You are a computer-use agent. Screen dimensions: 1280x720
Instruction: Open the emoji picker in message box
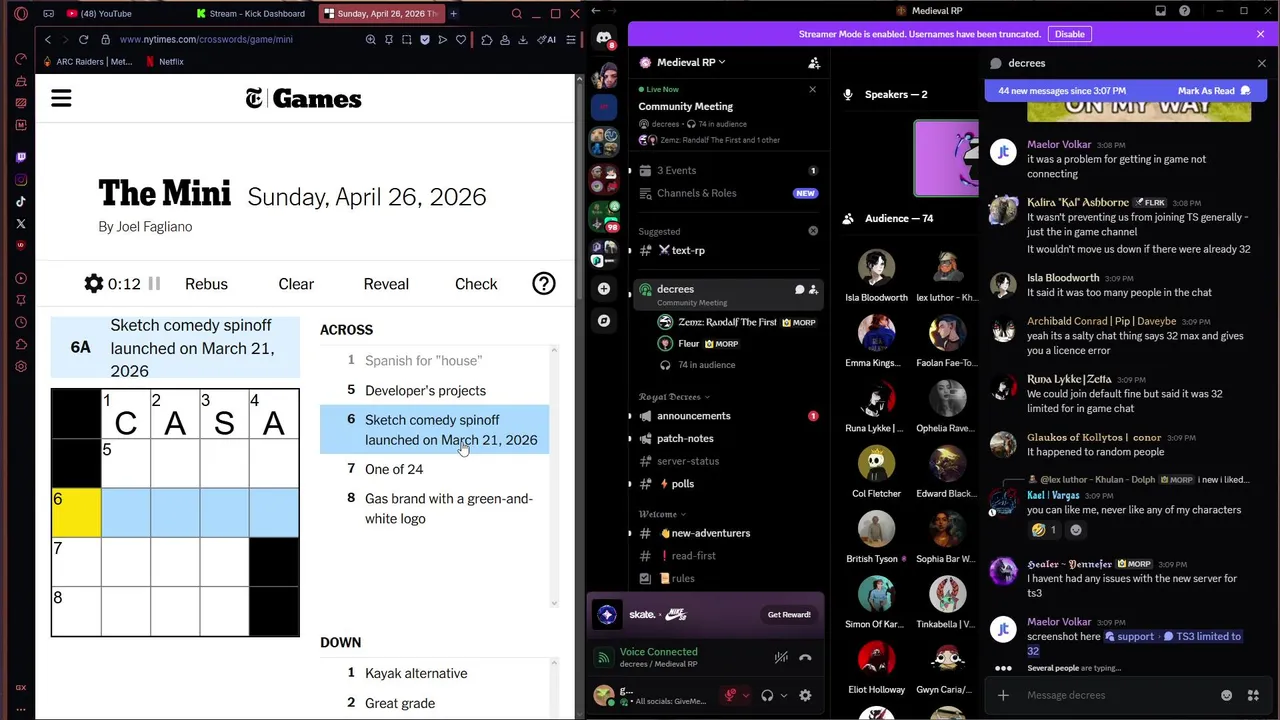(x=1226, y=695)
